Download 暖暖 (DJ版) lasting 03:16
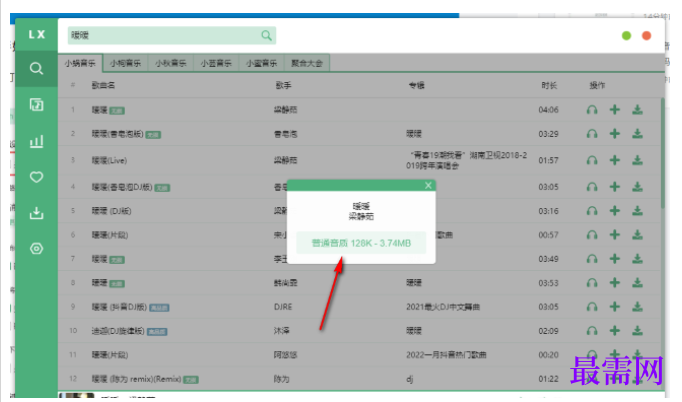This screenshot has height=402, width=682. click(637, 211)
